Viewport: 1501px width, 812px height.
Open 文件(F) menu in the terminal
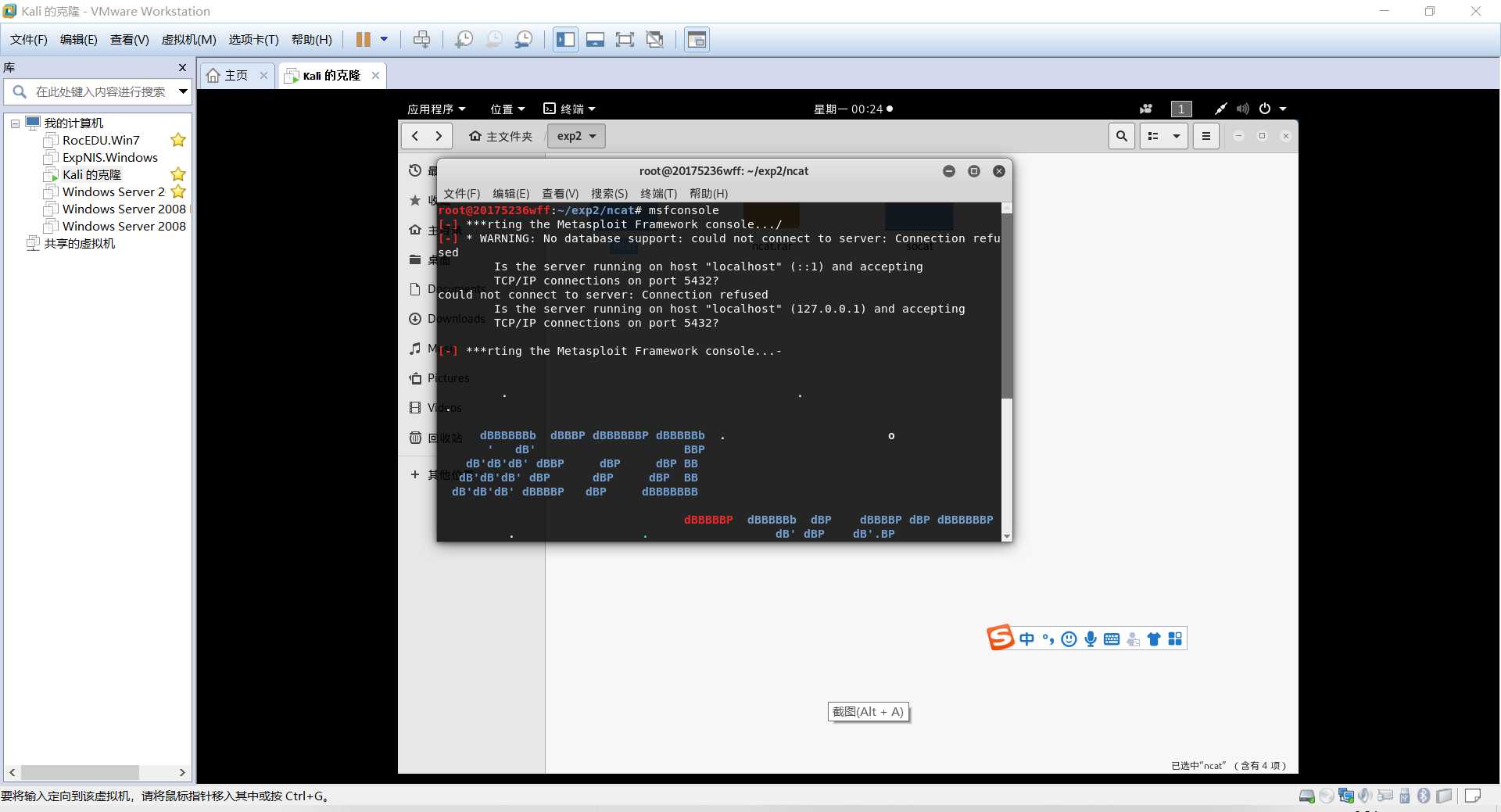pos(461,193)
